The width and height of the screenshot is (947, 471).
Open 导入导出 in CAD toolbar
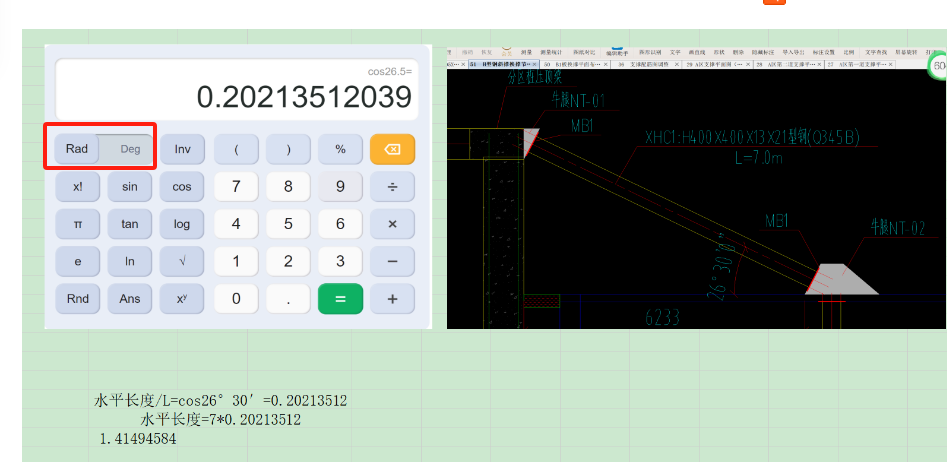tap(793, 53)
